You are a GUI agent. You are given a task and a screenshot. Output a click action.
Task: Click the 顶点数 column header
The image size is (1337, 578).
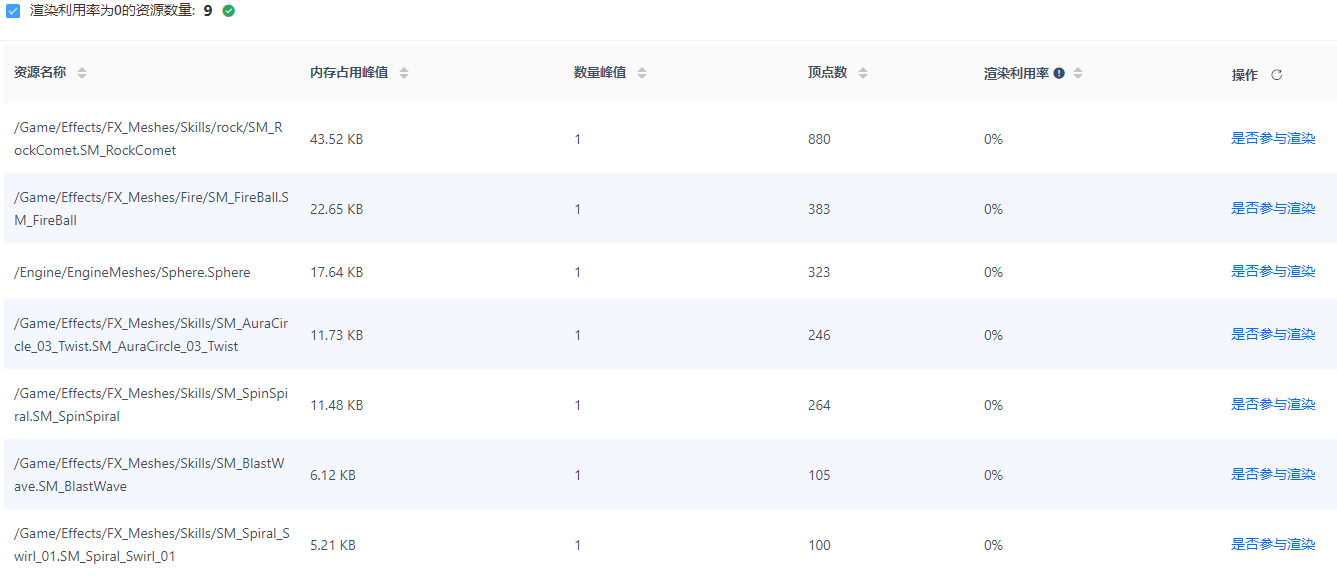point(827,72)
